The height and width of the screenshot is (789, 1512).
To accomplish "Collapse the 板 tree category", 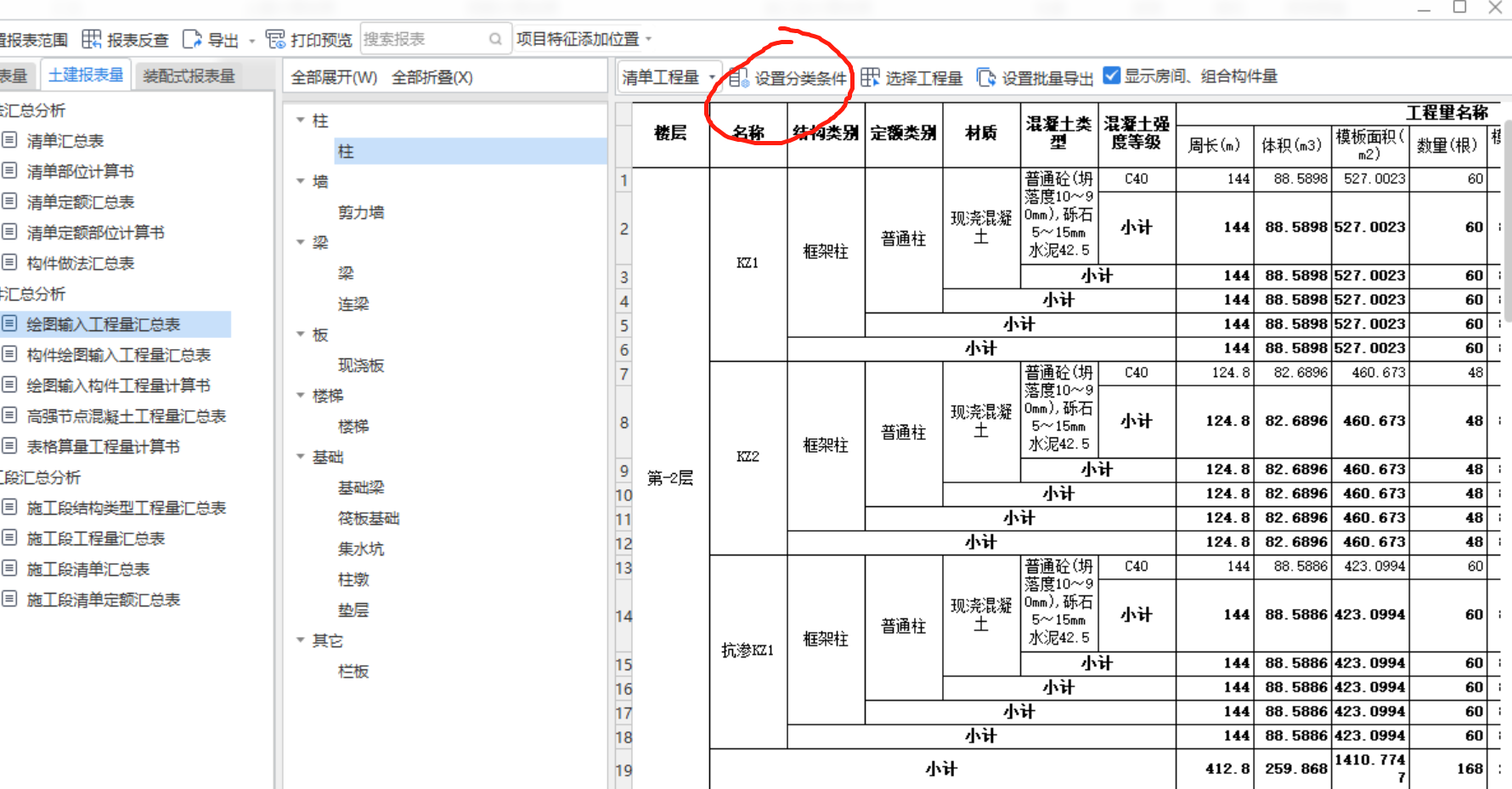I will 301,335.
